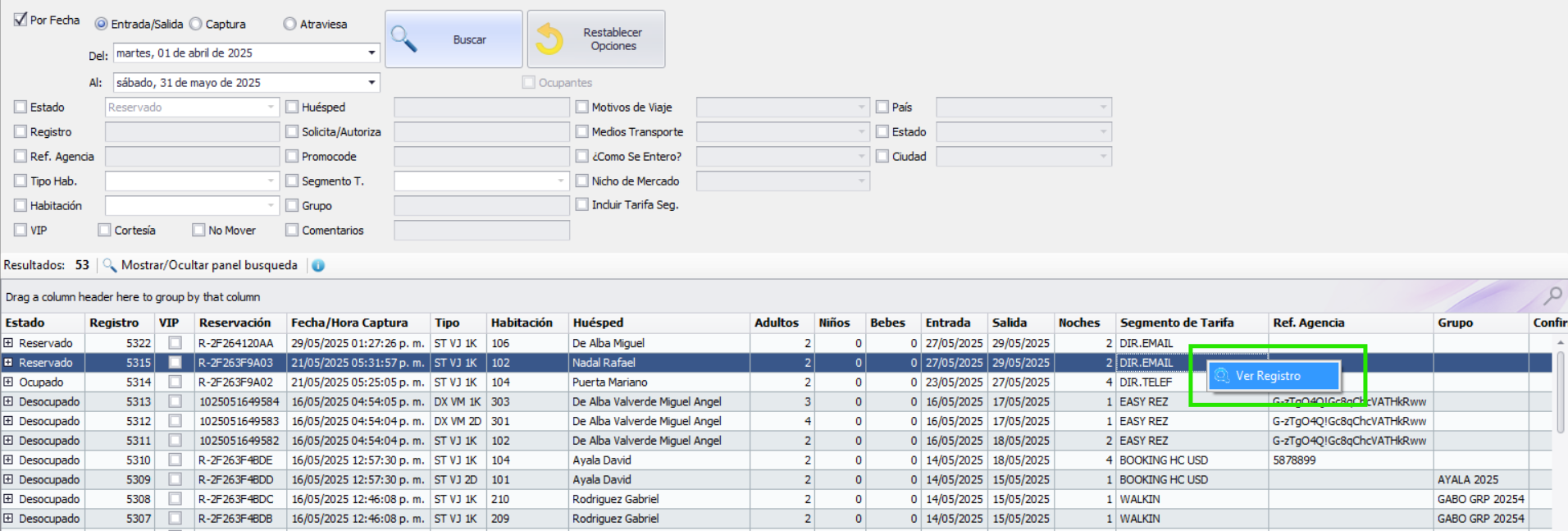The width and height of the screenshot is (1568, 531).
Task: Select the Entrada/Salida radio option
Action: [x=102, y=24]
